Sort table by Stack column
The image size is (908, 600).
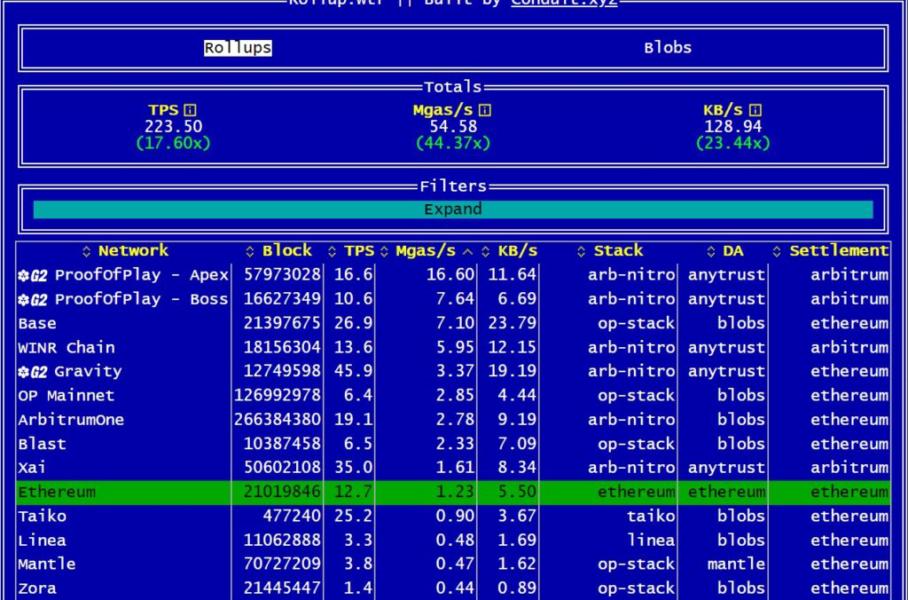pos(610,251)
